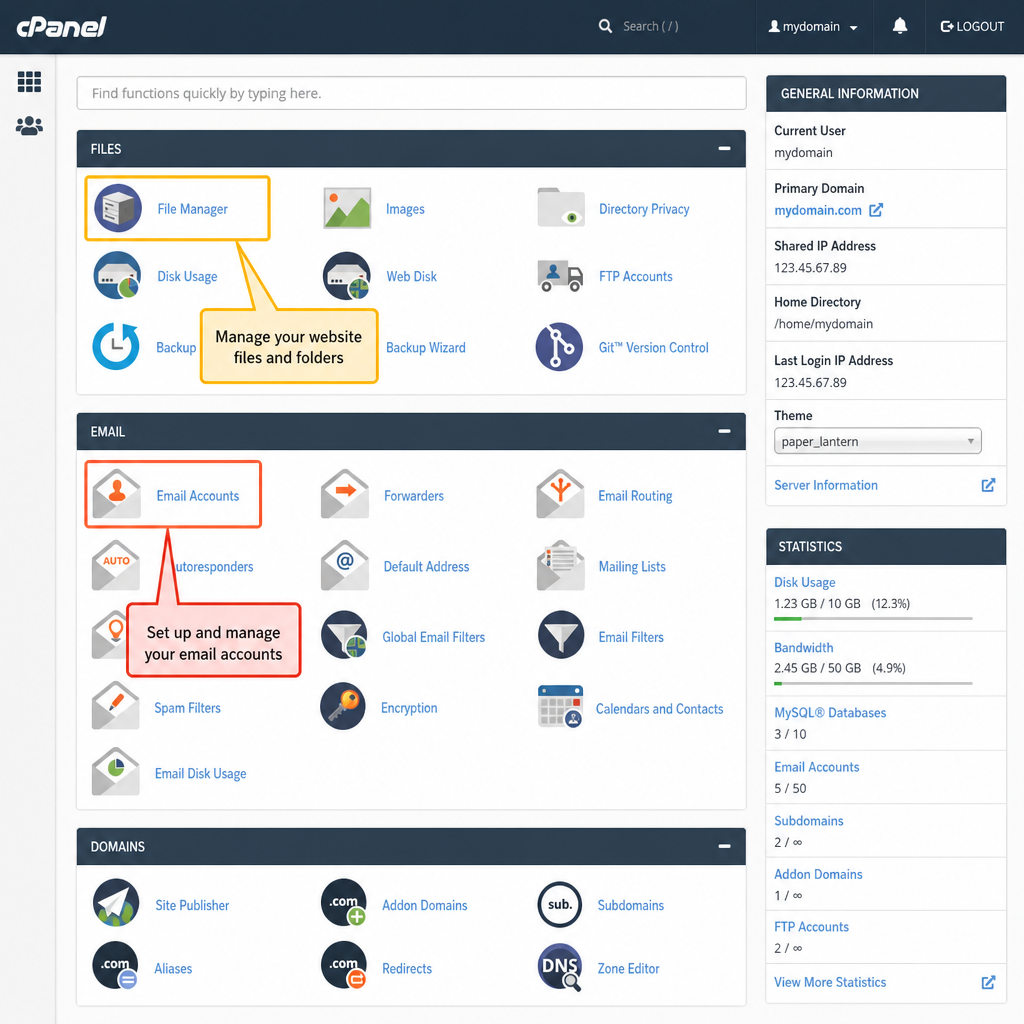Click the Mailing Lists icon

pyautogui.click(x=560, y=566)
